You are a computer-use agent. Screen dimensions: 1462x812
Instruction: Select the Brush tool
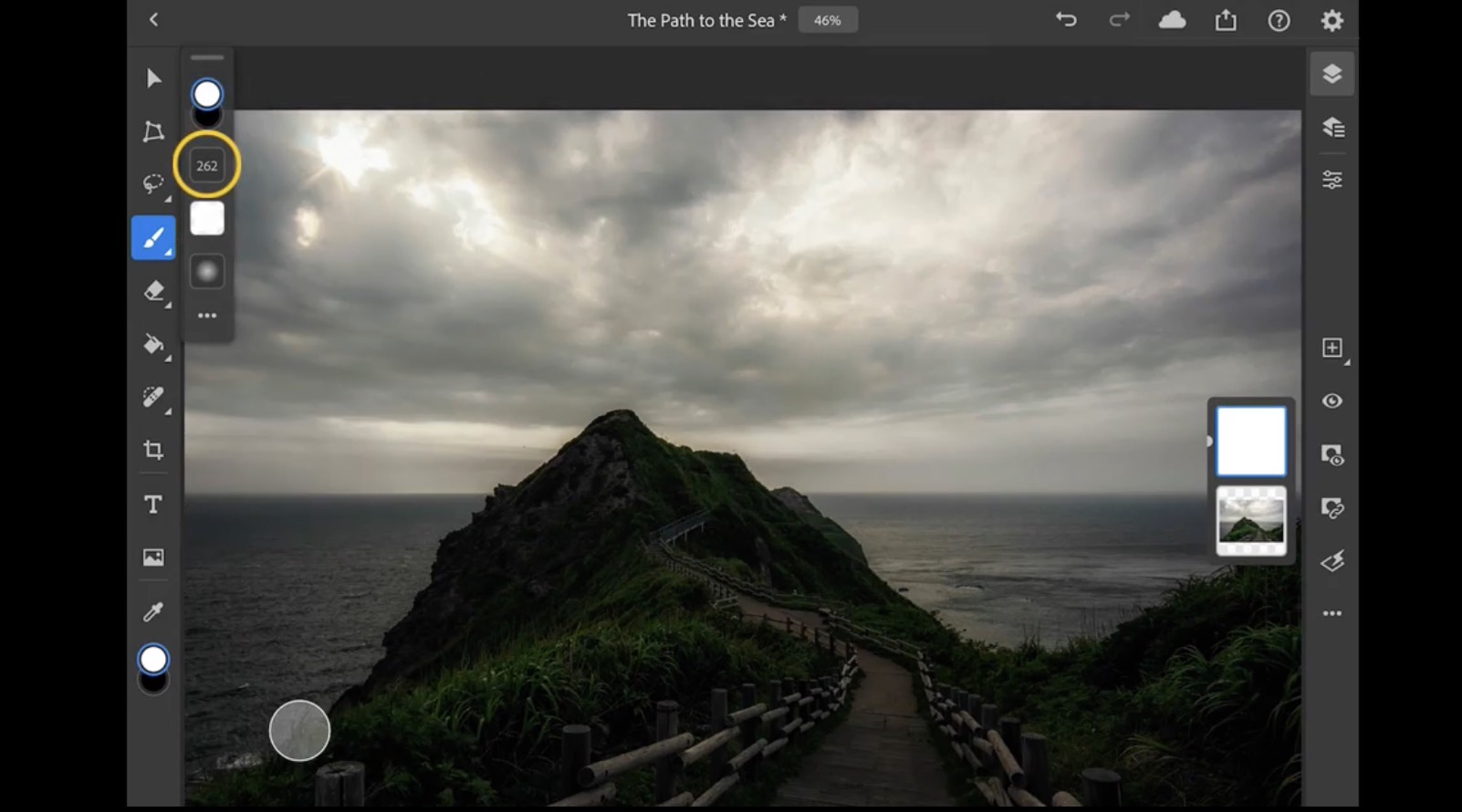(153, 238)
